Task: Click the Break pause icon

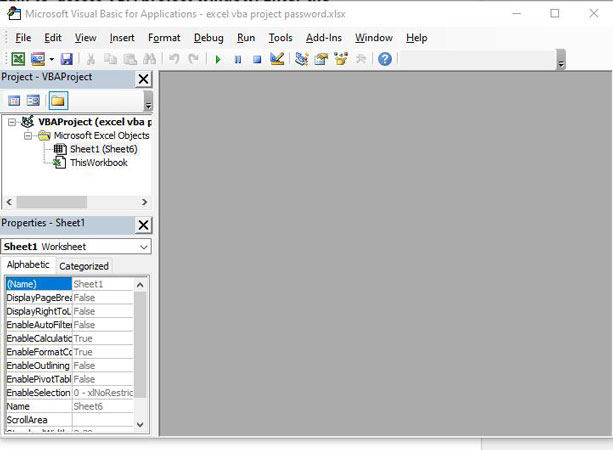Action: coord(238,59)
